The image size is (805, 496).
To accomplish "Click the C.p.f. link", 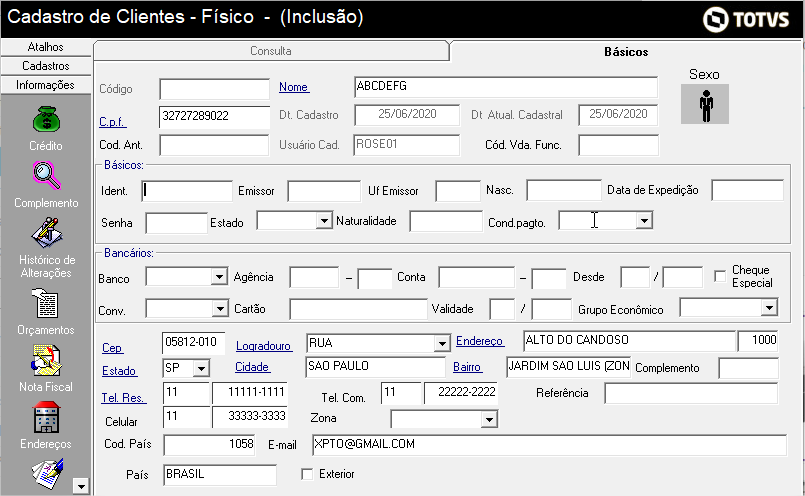I will pyautogui.click(x=112, y=122).
